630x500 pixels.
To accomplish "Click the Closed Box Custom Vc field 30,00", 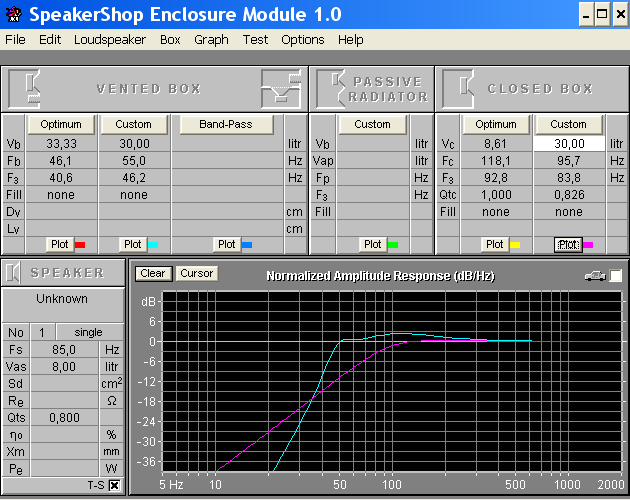I will click(x=569, y=143).
